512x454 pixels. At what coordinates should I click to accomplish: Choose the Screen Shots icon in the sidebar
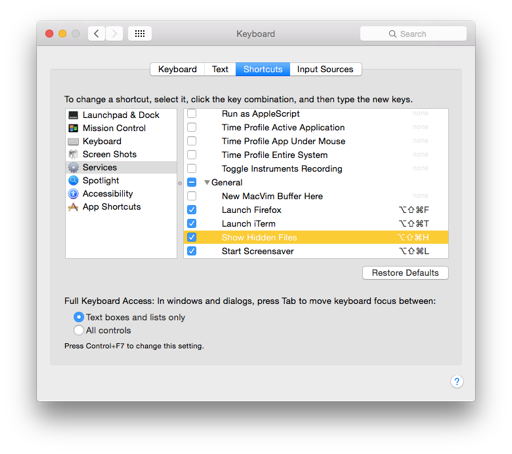point(73,154)
